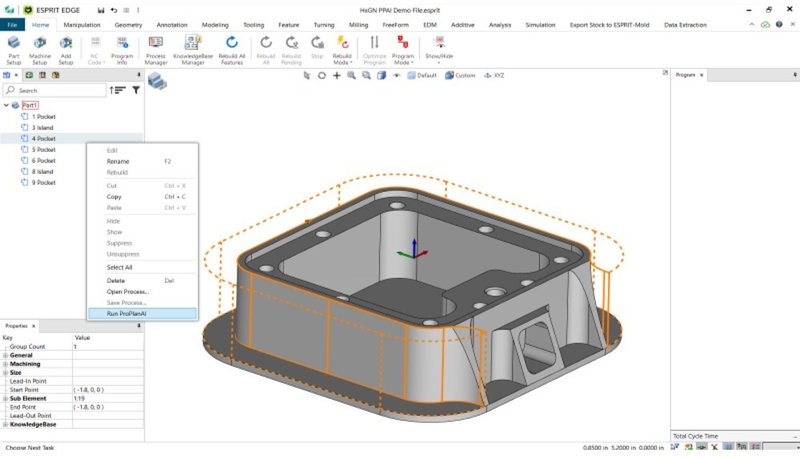Expand the Machining property group
800x457 pixels.
(x=5, y=364)
